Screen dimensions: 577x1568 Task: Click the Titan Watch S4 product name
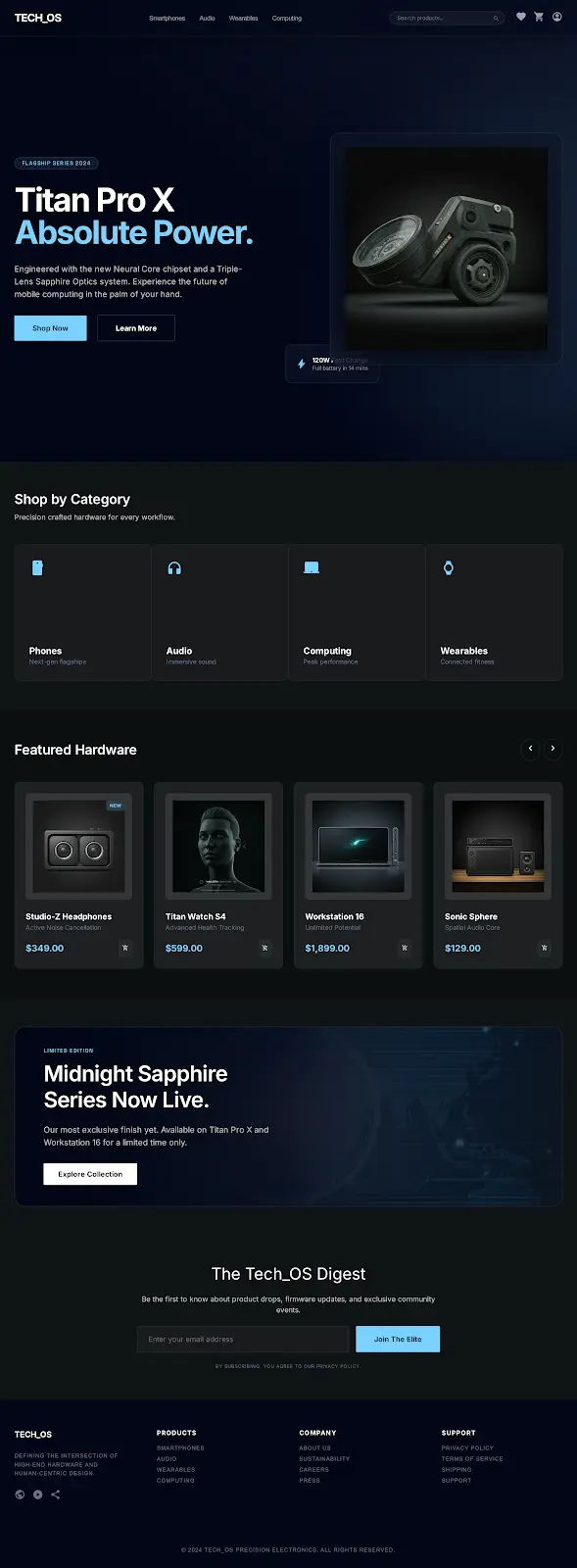(196, 916)
